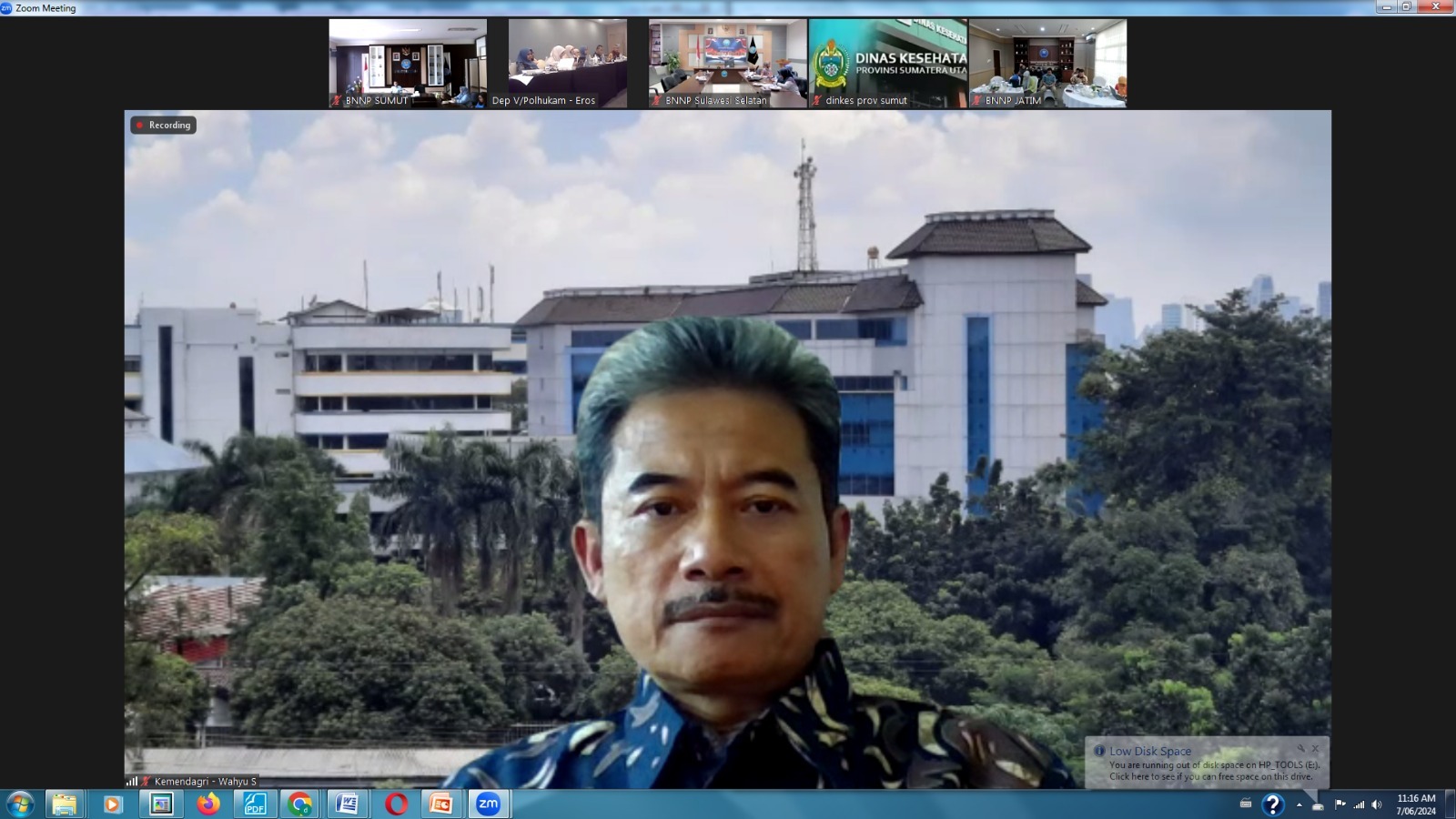The image size is (1456, 819).
Task: Launch Windows Media Player from taskbar
Action: point(113,804)
